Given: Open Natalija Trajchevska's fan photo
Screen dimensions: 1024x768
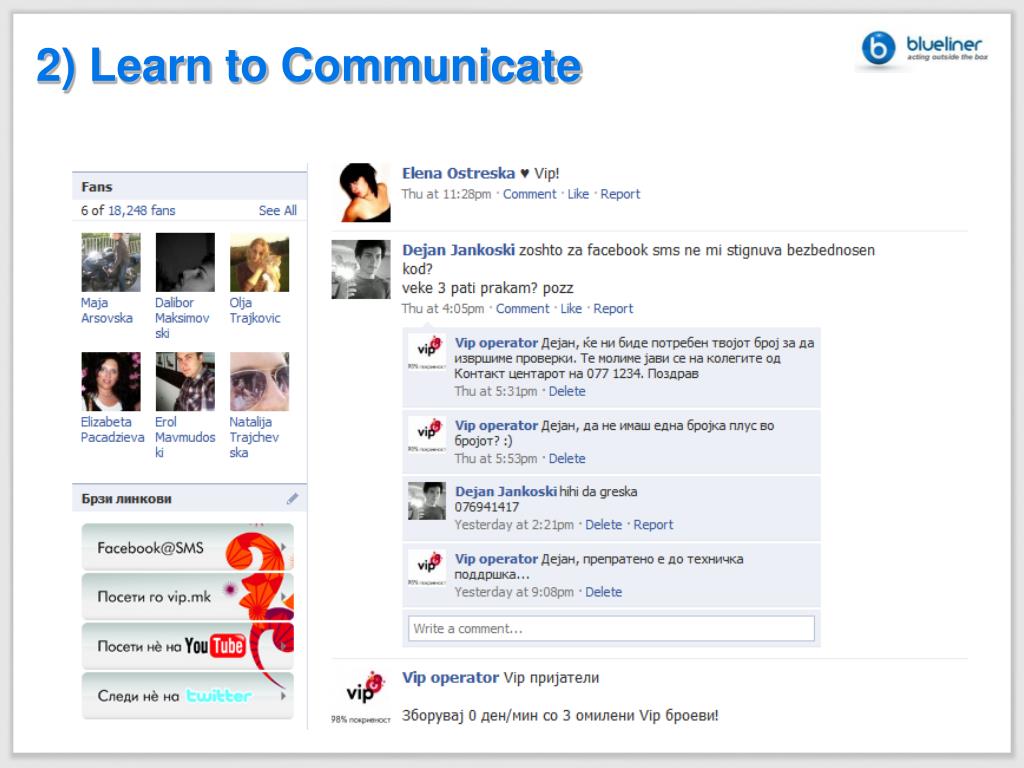Looking at the screenshot, I should (259, 381).
